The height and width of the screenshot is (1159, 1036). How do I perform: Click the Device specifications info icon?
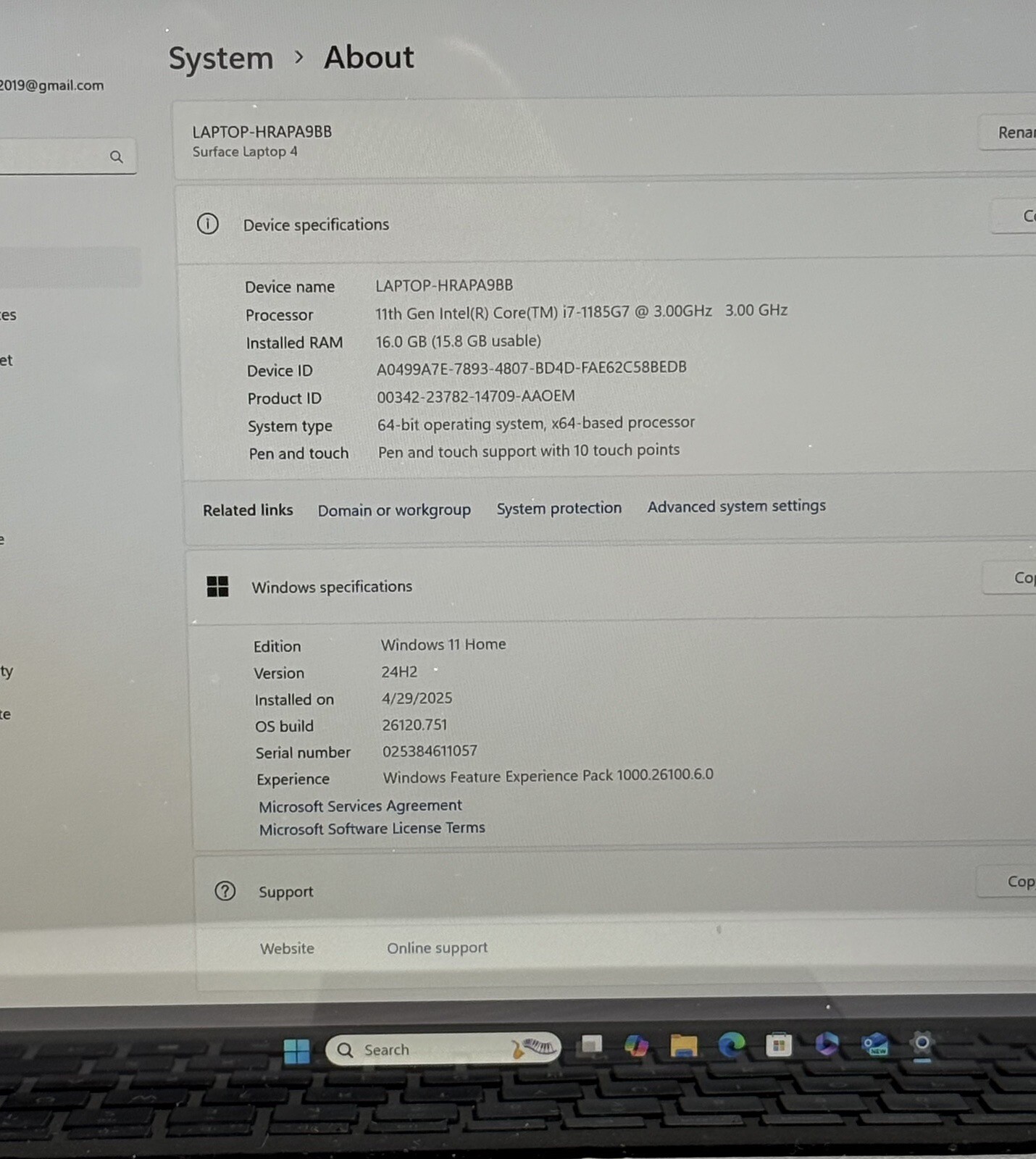pos(208,224)
